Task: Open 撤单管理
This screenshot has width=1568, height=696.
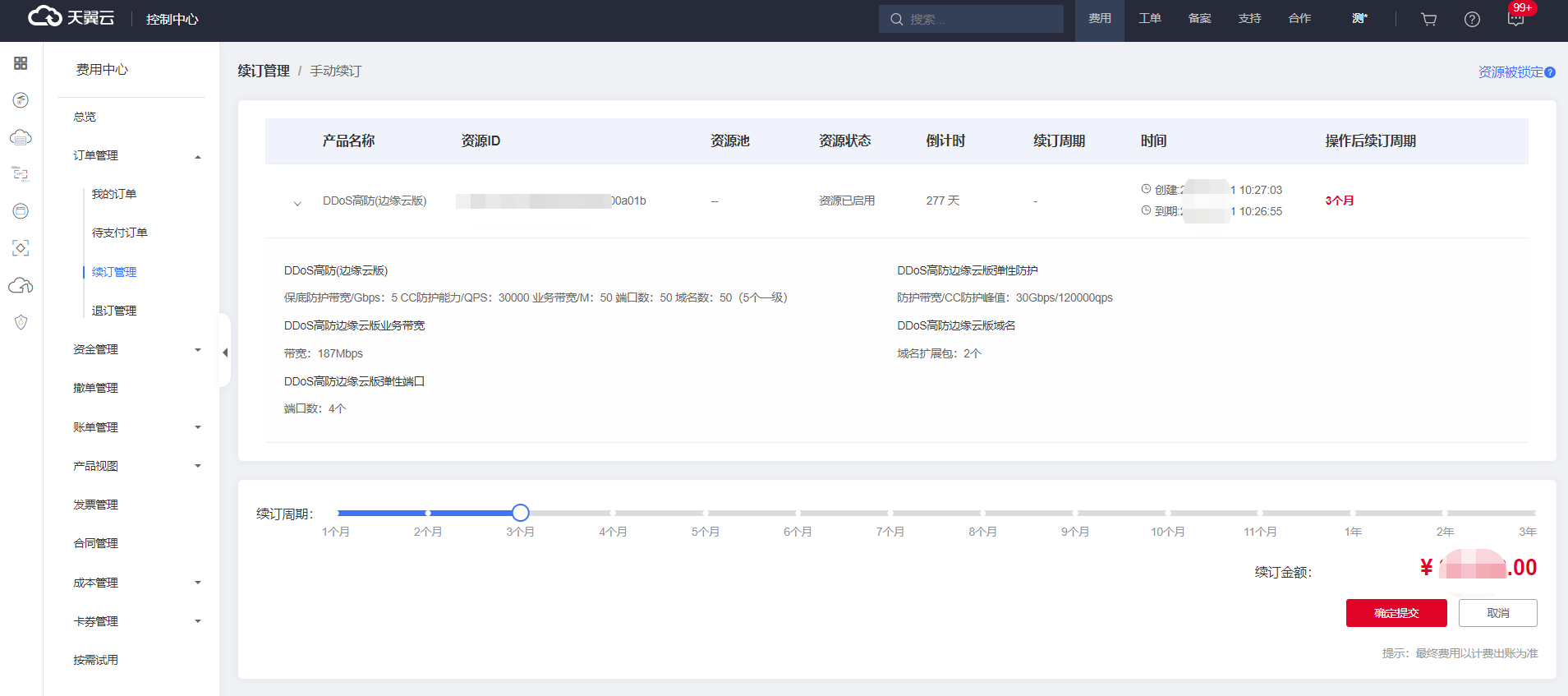Action: (96, 388)
